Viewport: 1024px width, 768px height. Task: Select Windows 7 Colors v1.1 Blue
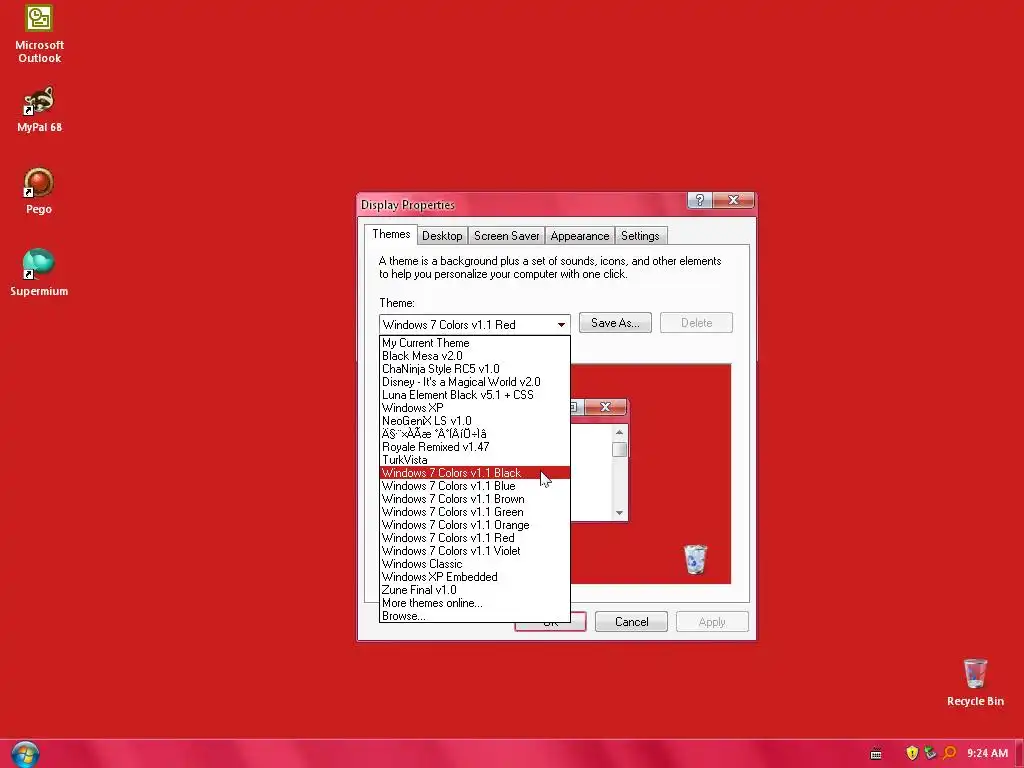point(475,486)
